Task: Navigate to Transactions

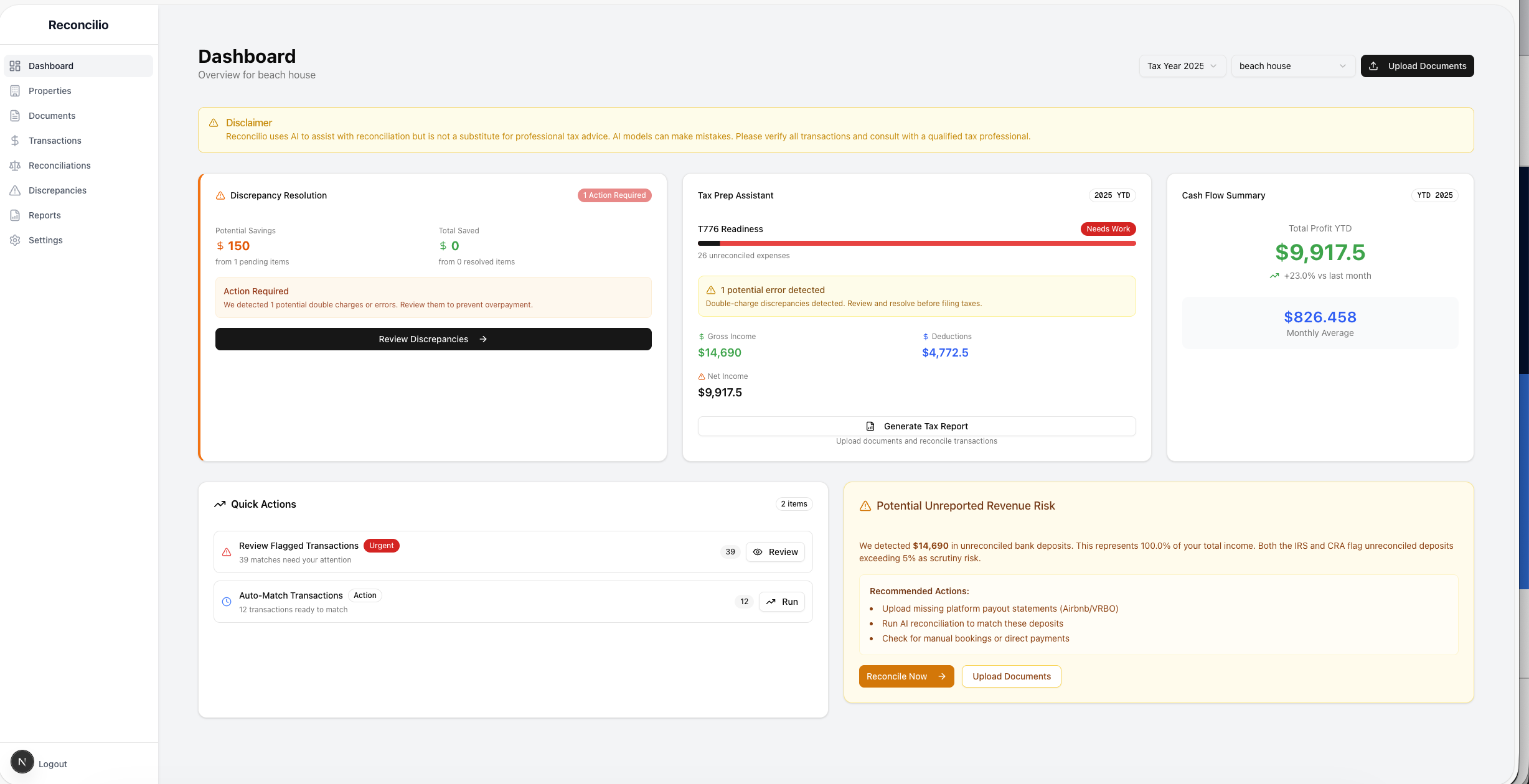Action: (x=78, y=141)
